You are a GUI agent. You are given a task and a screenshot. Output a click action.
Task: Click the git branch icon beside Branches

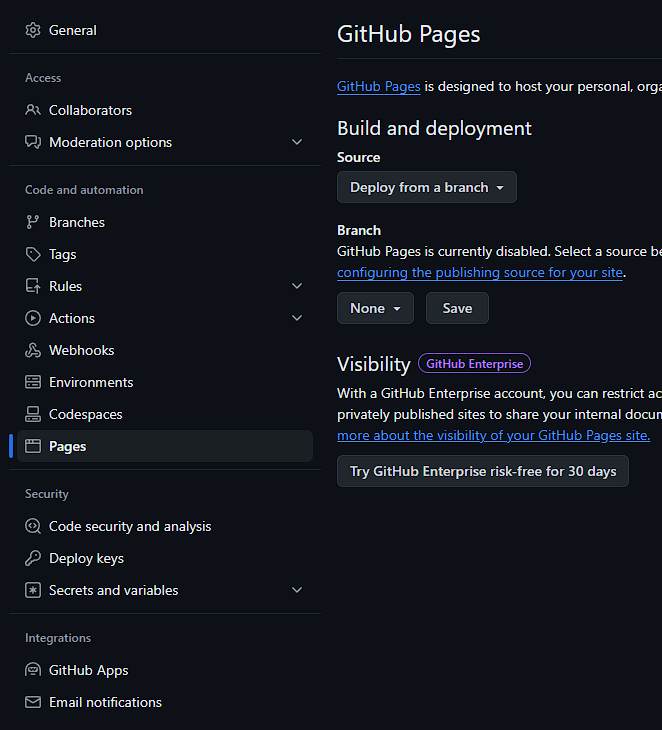click(33, 223)
